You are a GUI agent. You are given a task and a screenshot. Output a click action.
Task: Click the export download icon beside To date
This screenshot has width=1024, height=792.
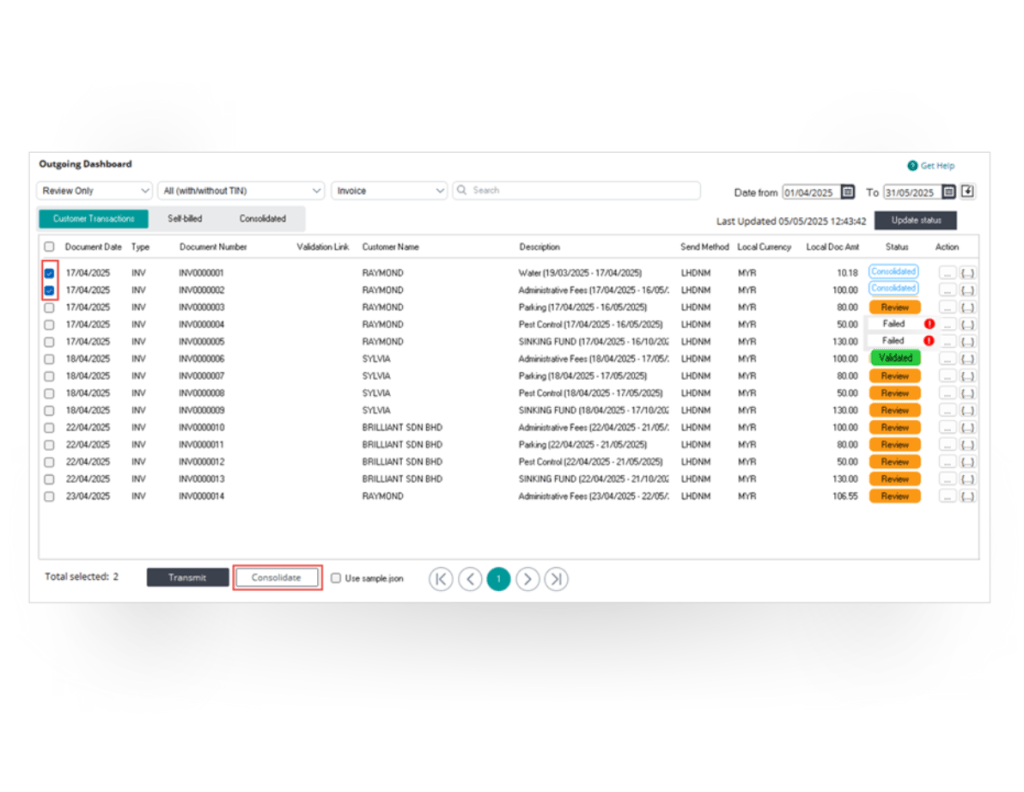[968, 192]
